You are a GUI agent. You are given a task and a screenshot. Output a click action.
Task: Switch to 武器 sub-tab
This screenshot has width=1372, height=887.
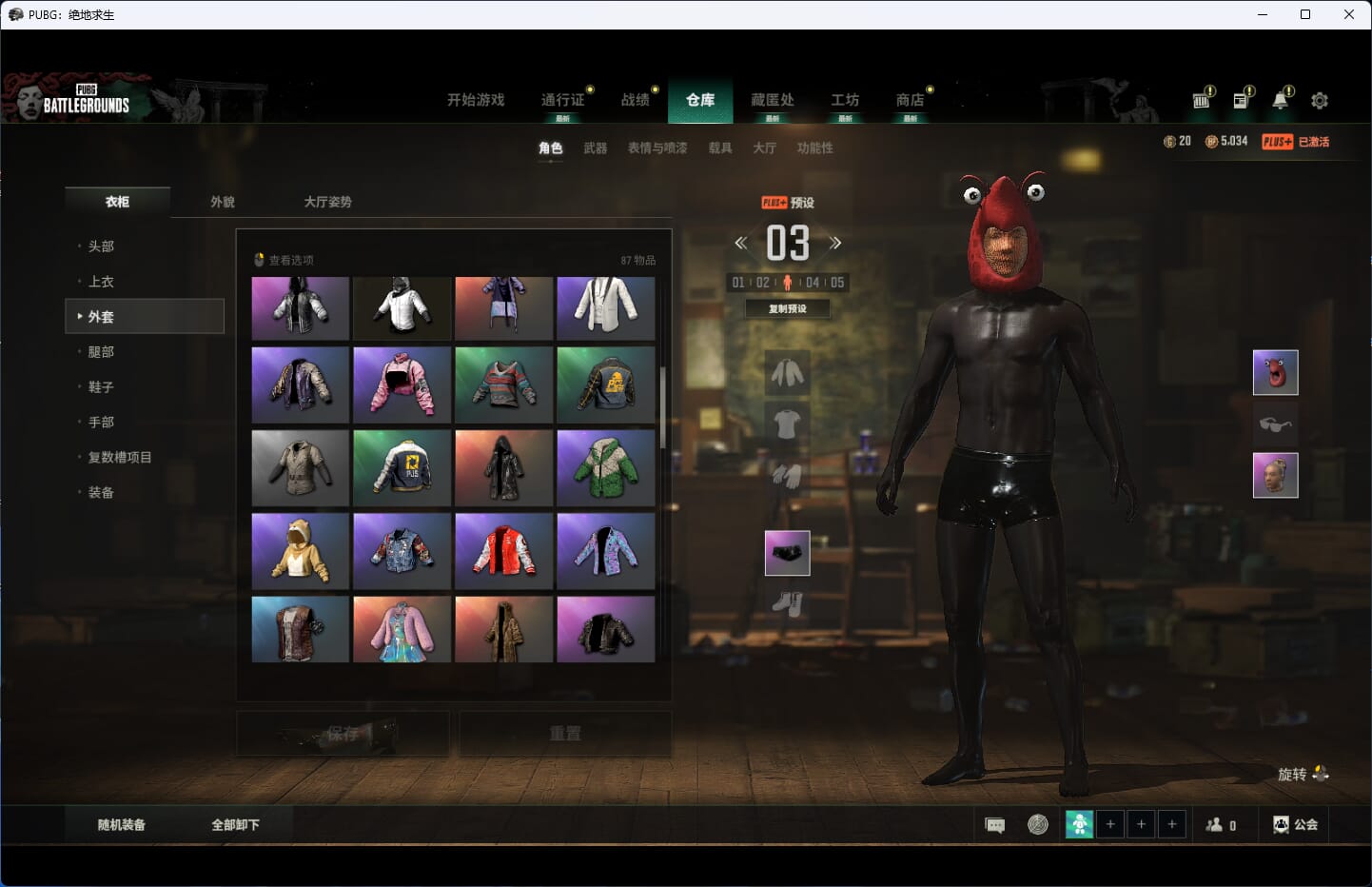pos(596,148)
